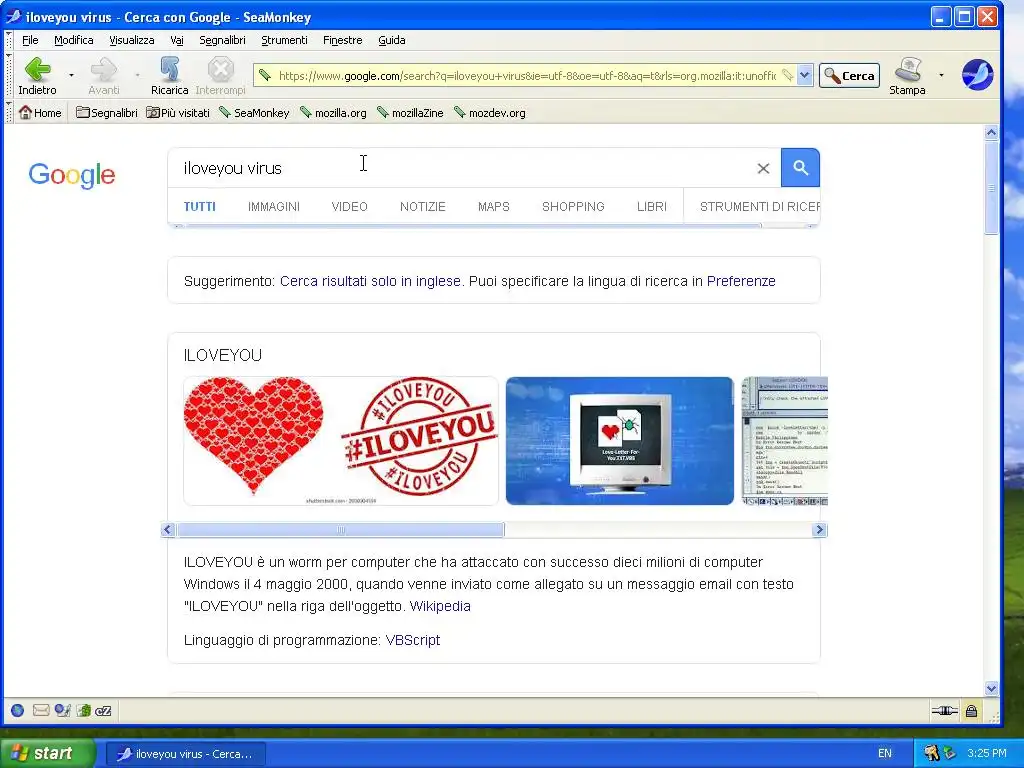The width and height of the screenshot is (1024, 768).
Task: Open the Finestre menu
Action: (342, 40)
